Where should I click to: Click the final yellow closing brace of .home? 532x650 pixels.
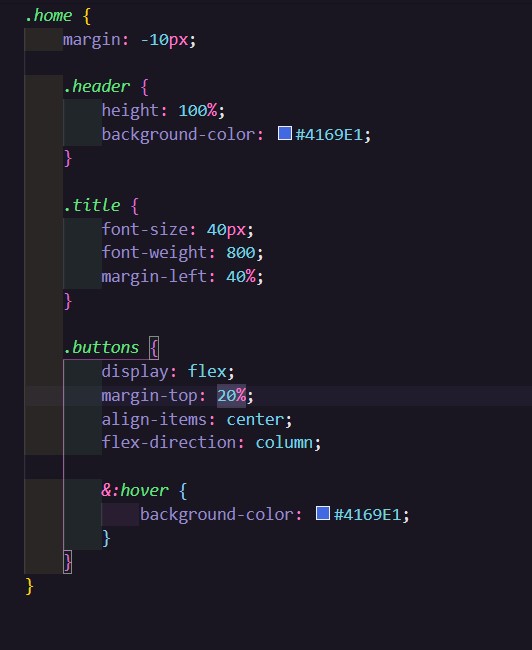[x=29, y=586]
